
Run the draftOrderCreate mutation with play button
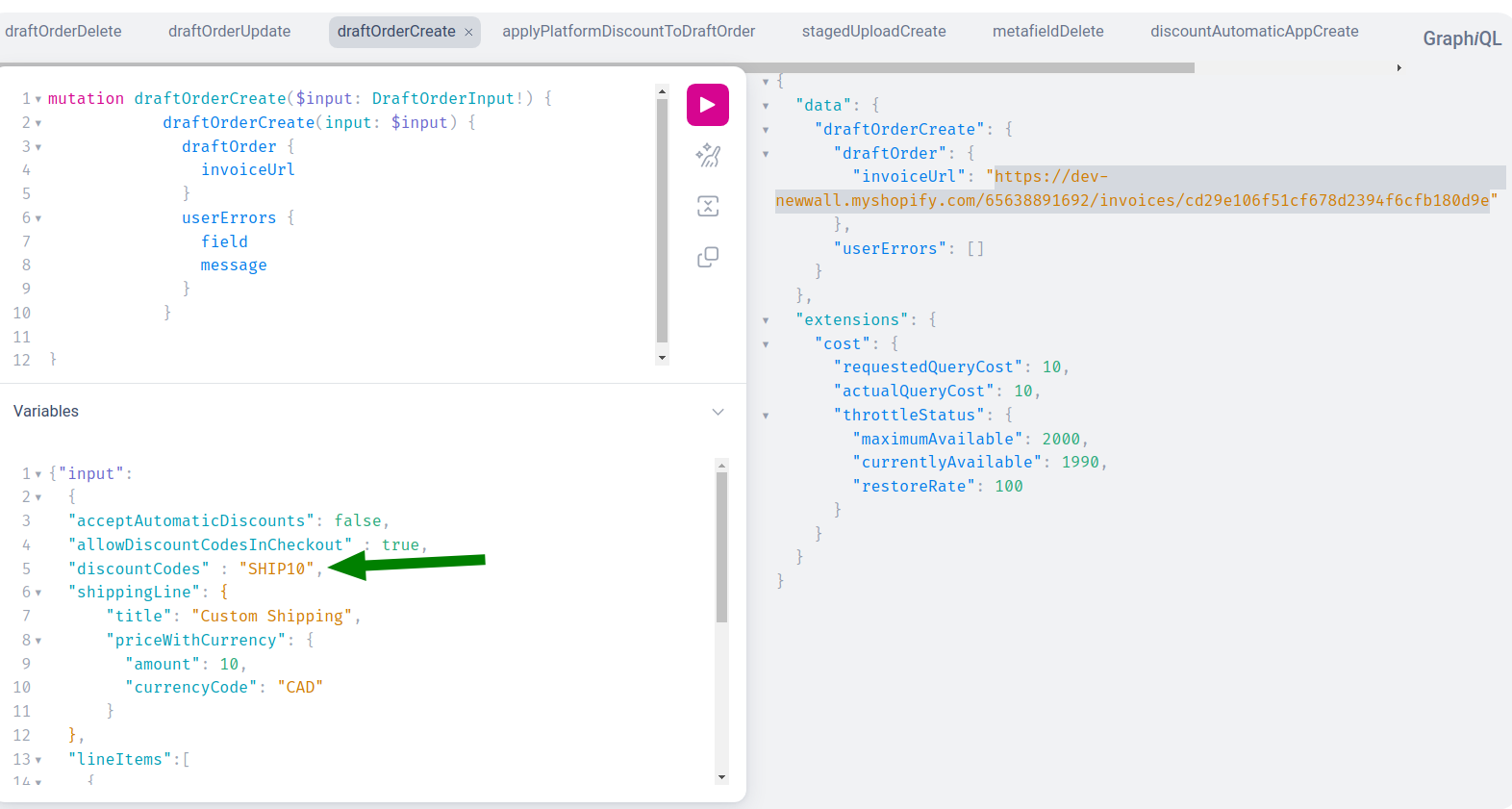pos(707,105)
